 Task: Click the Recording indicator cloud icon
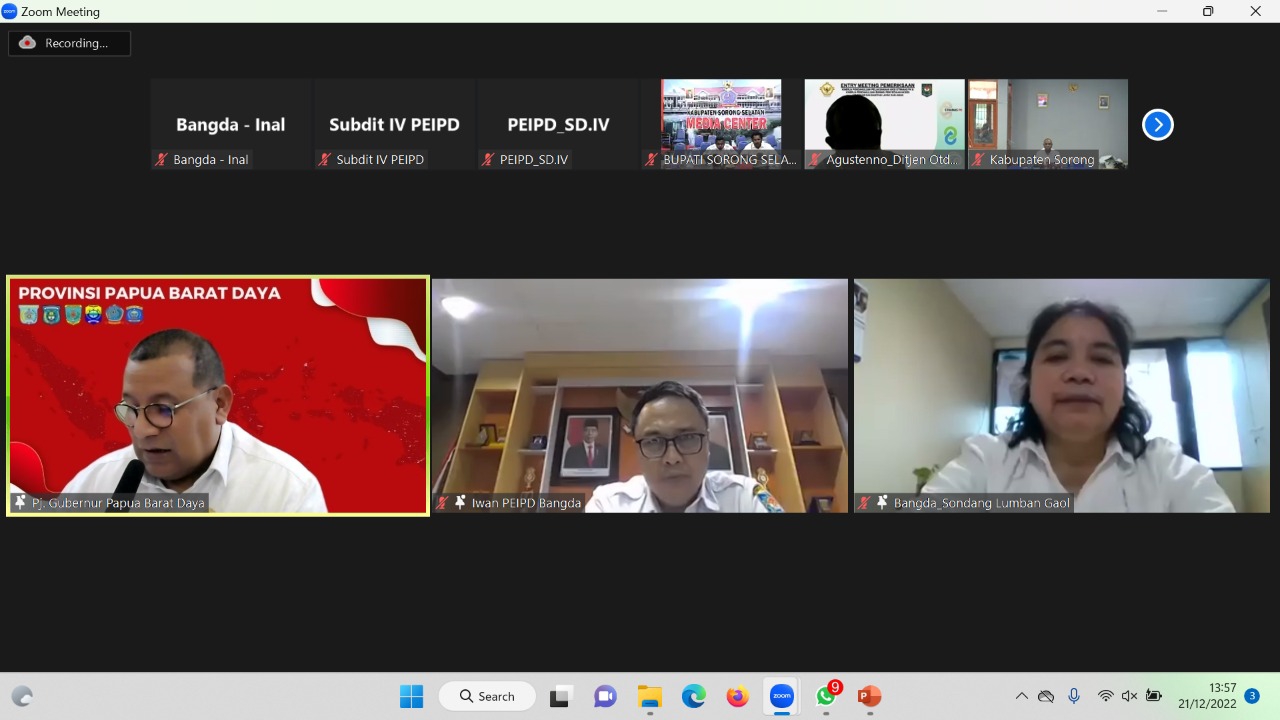tap(27, 43)
